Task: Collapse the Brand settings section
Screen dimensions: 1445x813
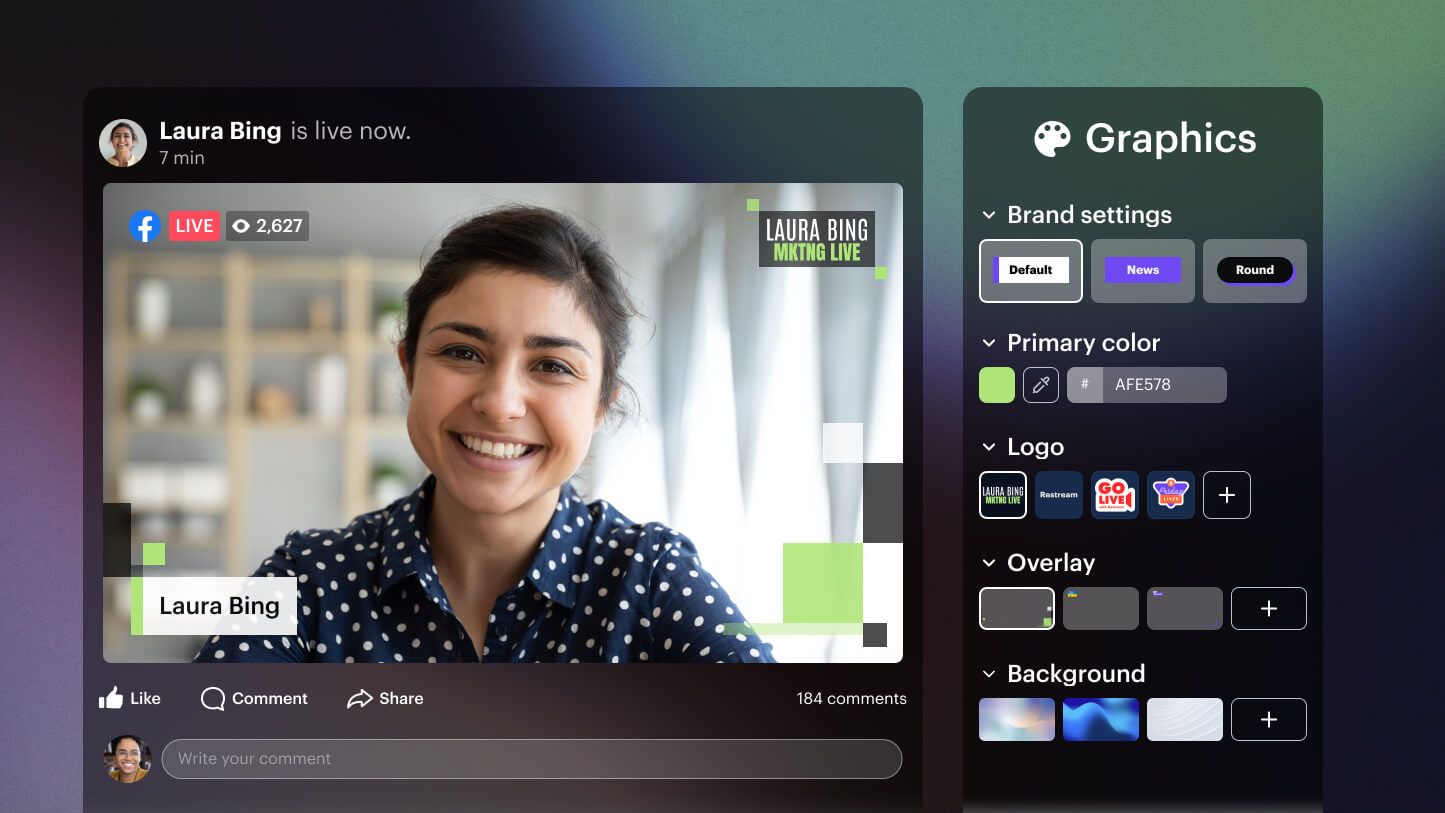Action: pyautogui.click(x=988, y=214)
